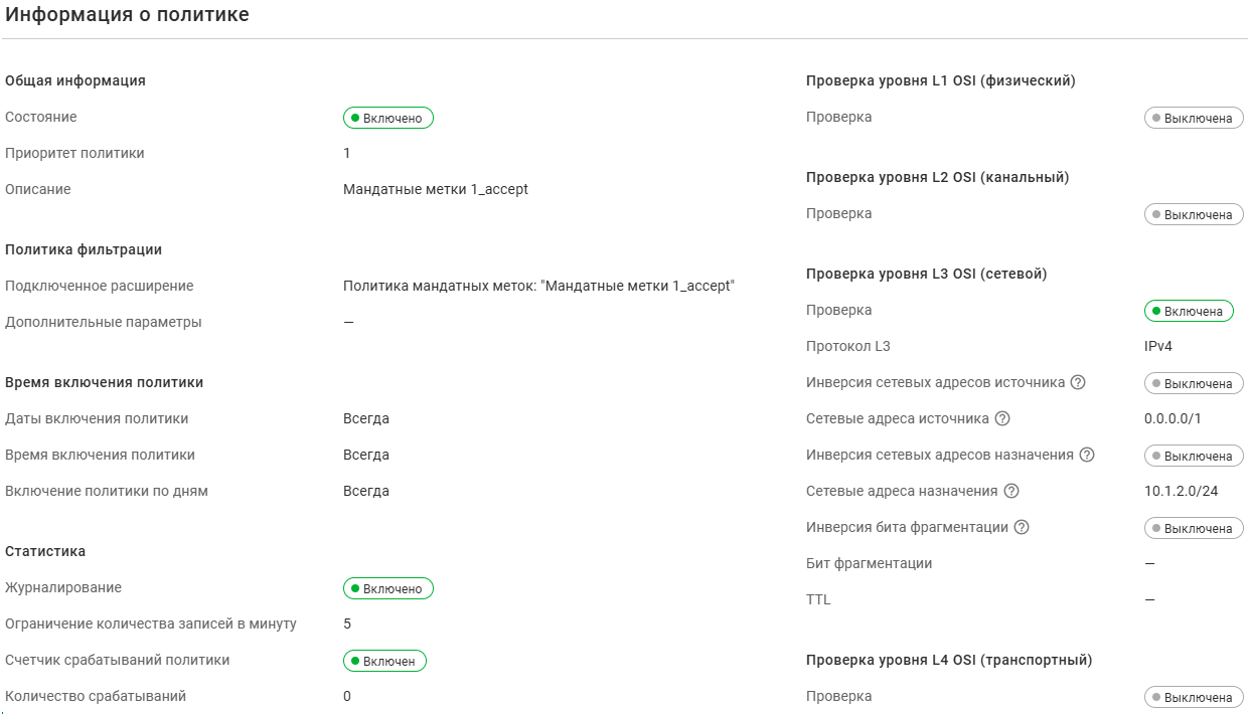Click the source address value 0.0.0.0/1
1252x714 pixels.
tap(1173, 419)
